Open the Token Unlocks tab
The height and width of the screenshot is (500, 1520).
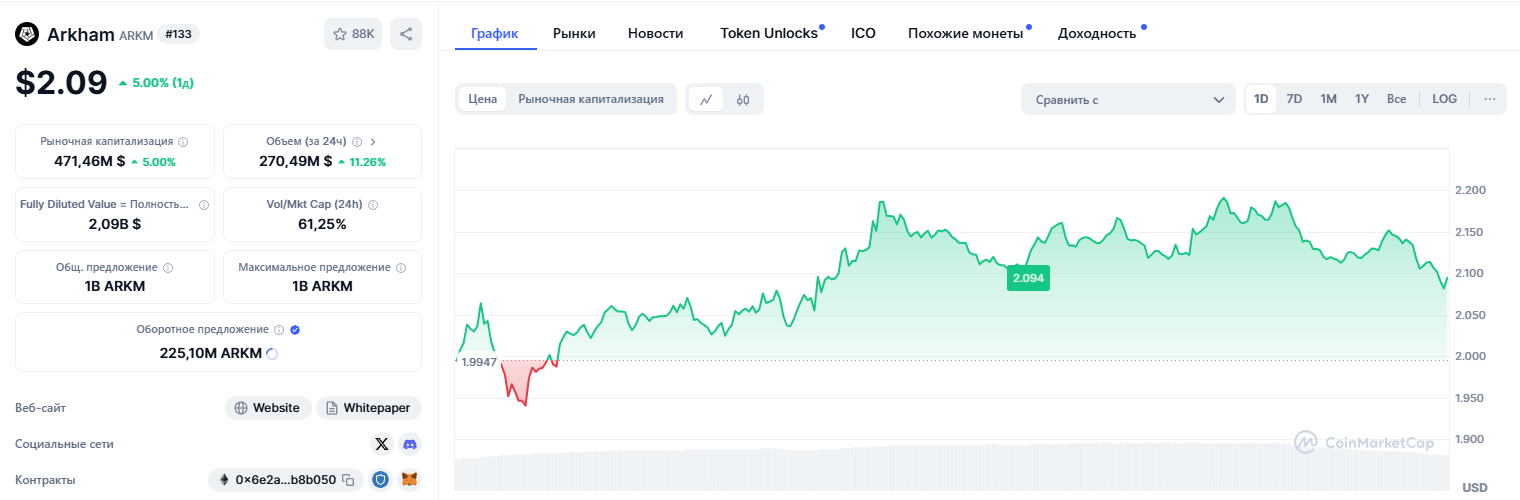[769, 33]
